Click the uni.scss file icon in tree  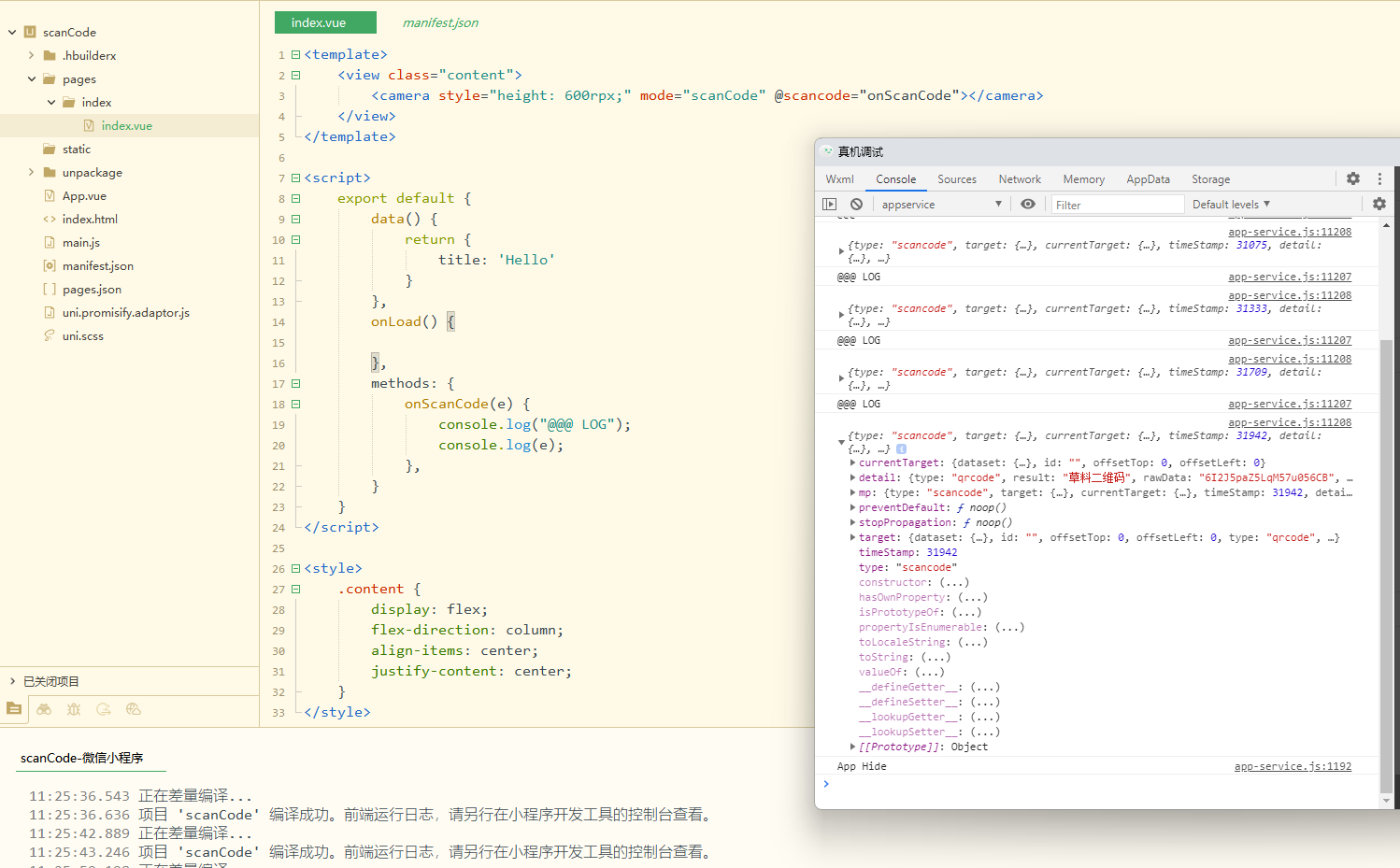[50, 335]
